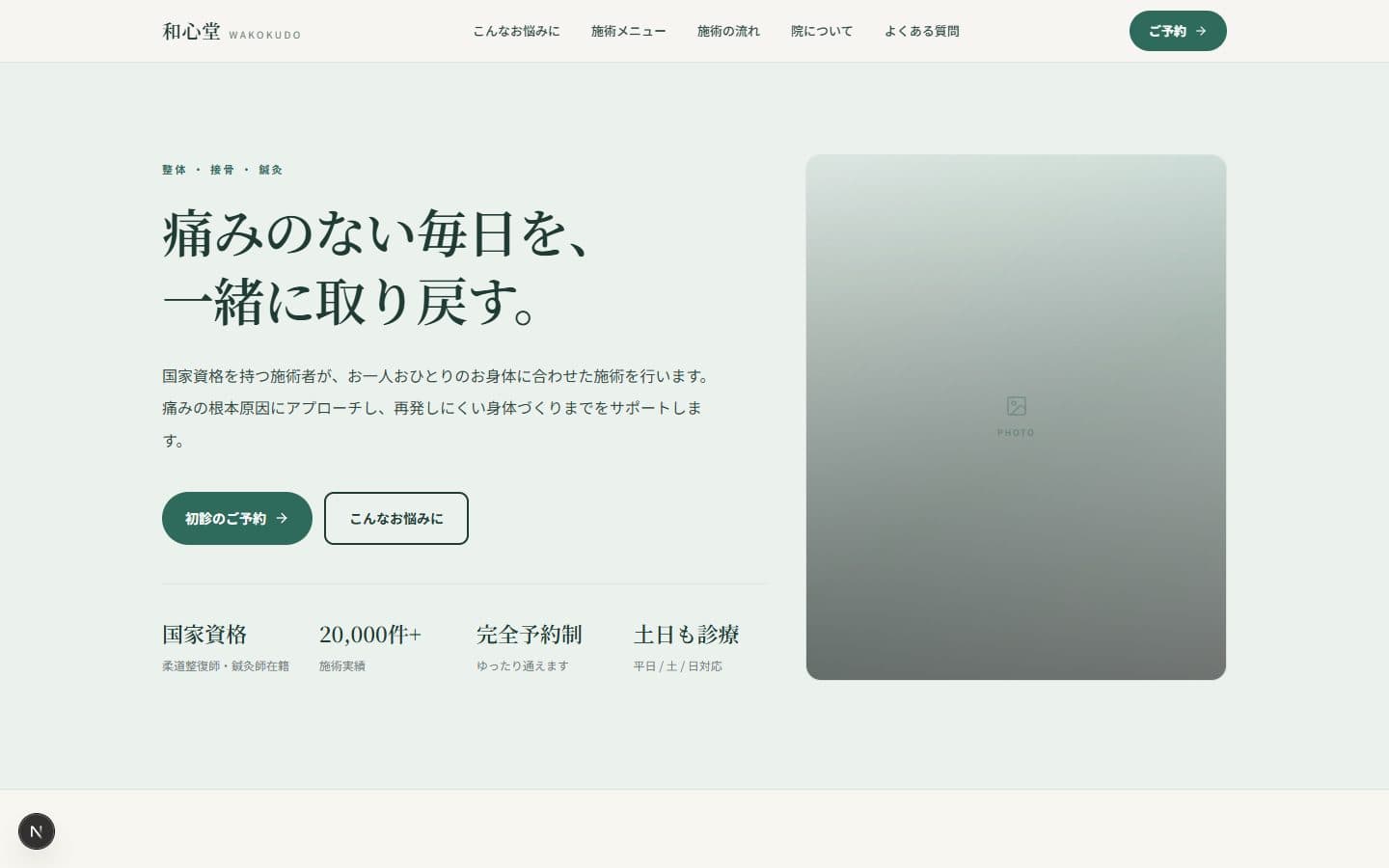This screenshot has width=1389, height=868.
Task: Open the Next.js dev tools N badge
Action: [37, 831]
